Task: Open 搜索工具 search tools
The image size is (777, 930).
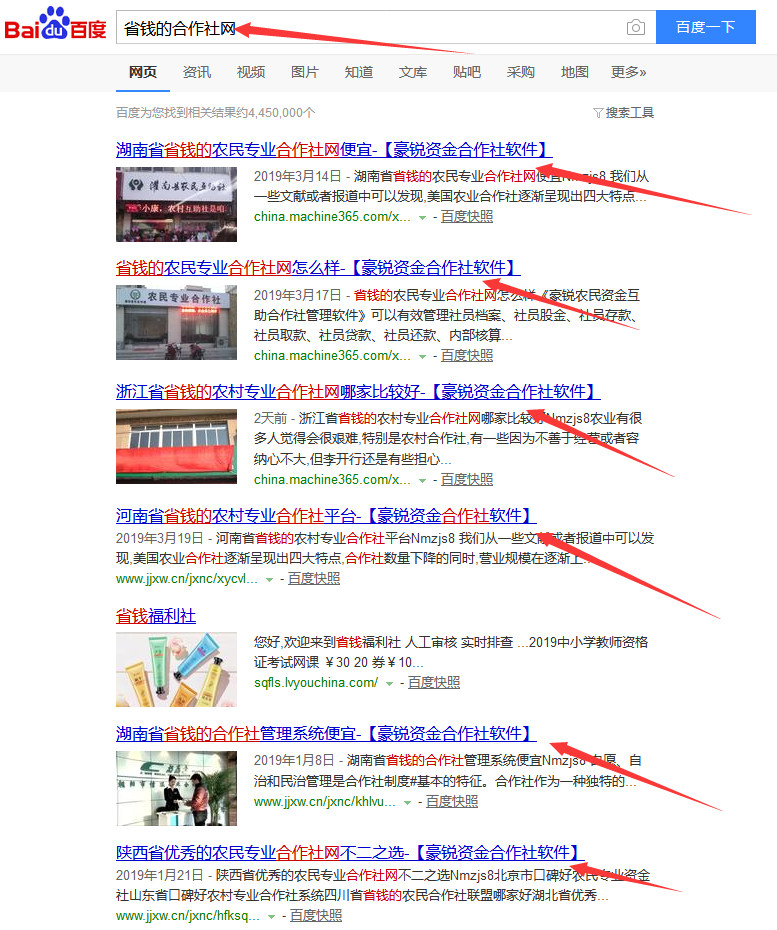Action: [629, 113]
